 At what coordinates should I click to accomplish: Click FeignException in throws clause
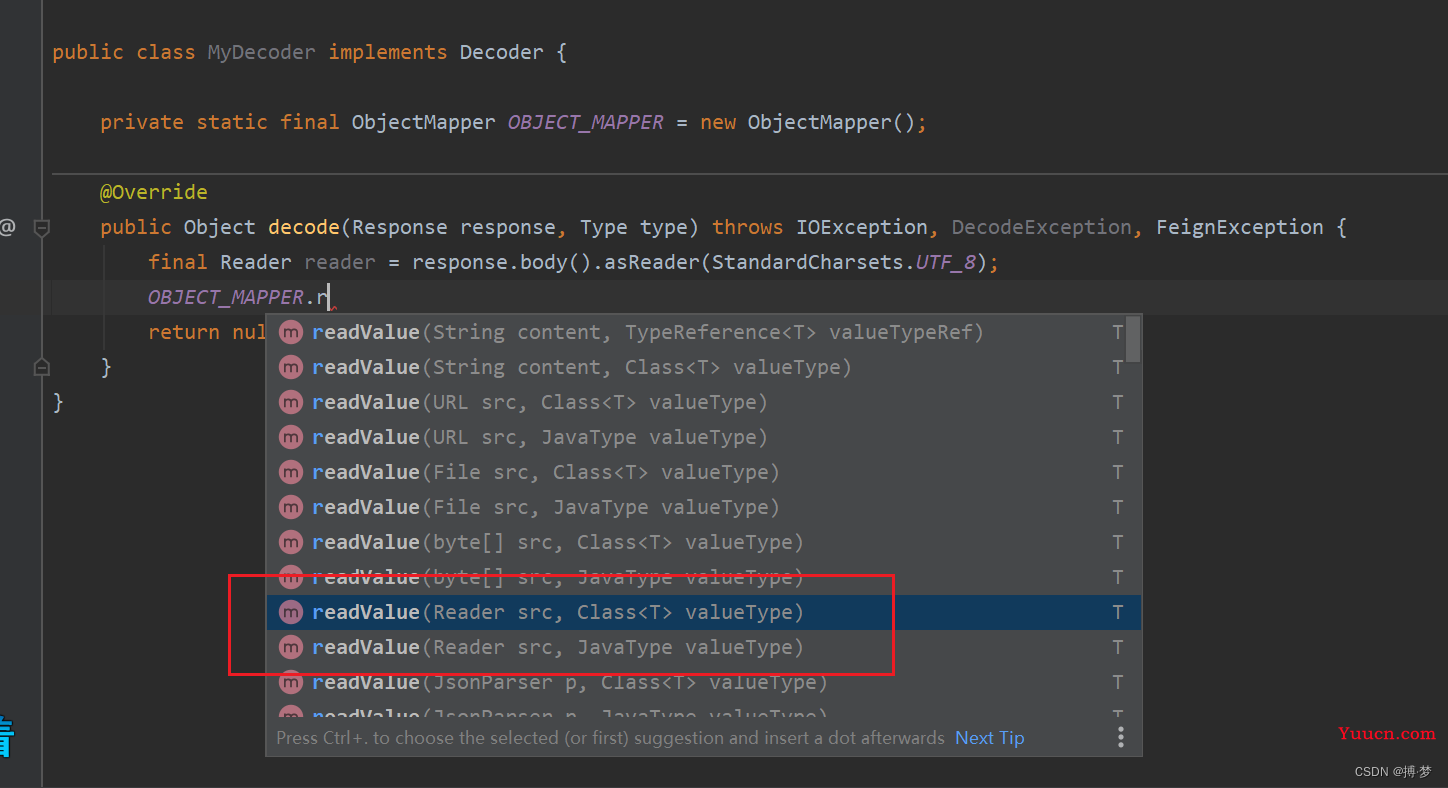coord(1240,227)
